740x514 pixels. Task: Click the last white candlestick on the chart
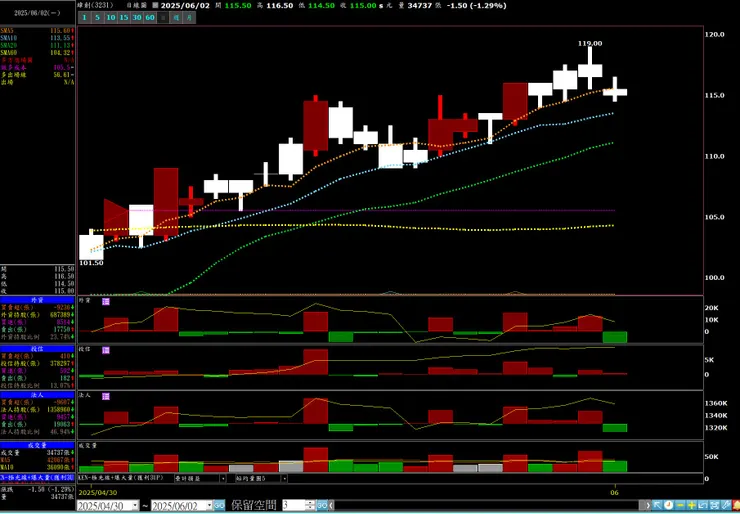pyautogui.click(x=615, y=92)
